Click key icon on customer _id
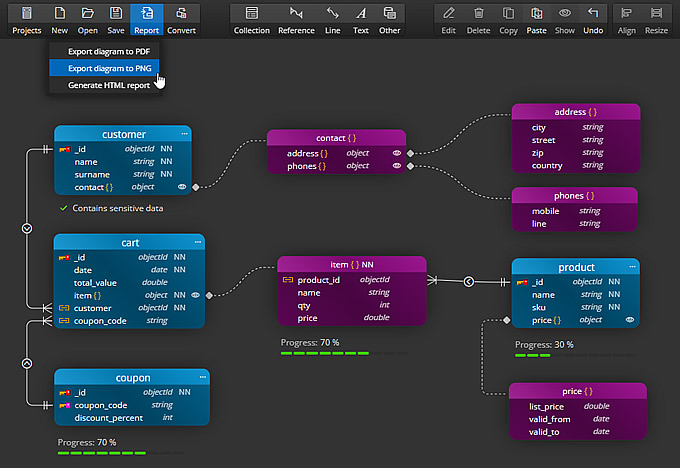Viewport: 680px width, 468px height. pos(65,149)
